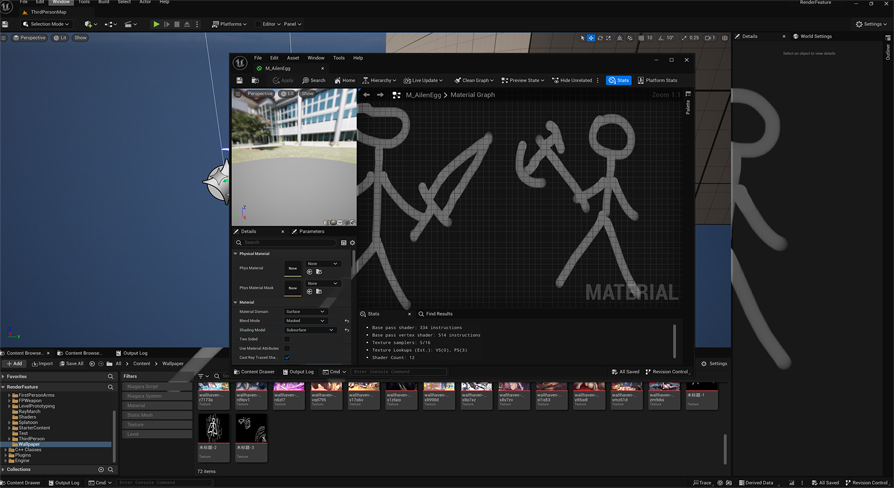The height and width of the screenshot is (488, 894).
Task: Click the Details panel search field
Action: (288, 242)
